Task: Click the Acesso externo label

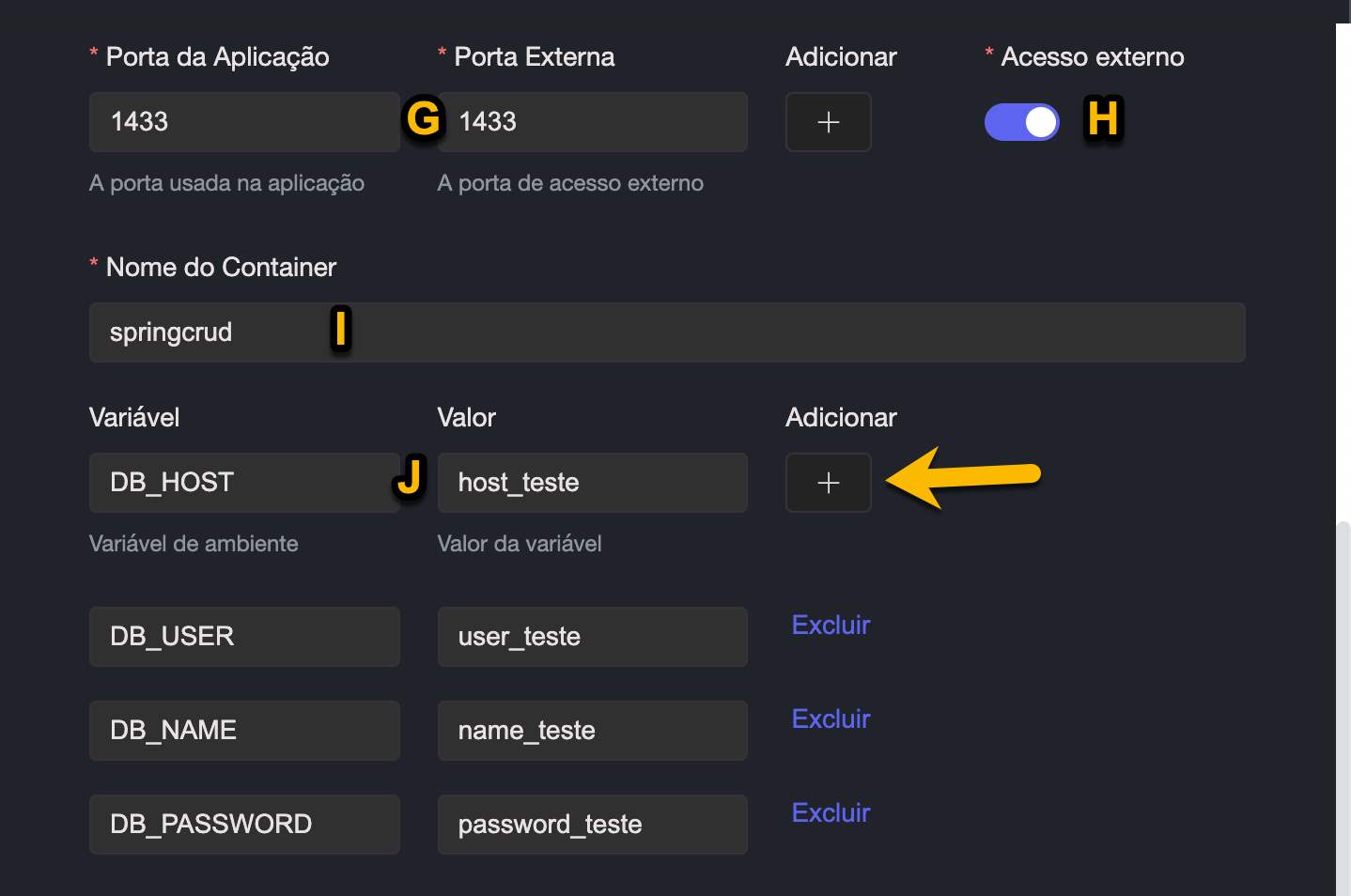Action: pos(1092,57)
